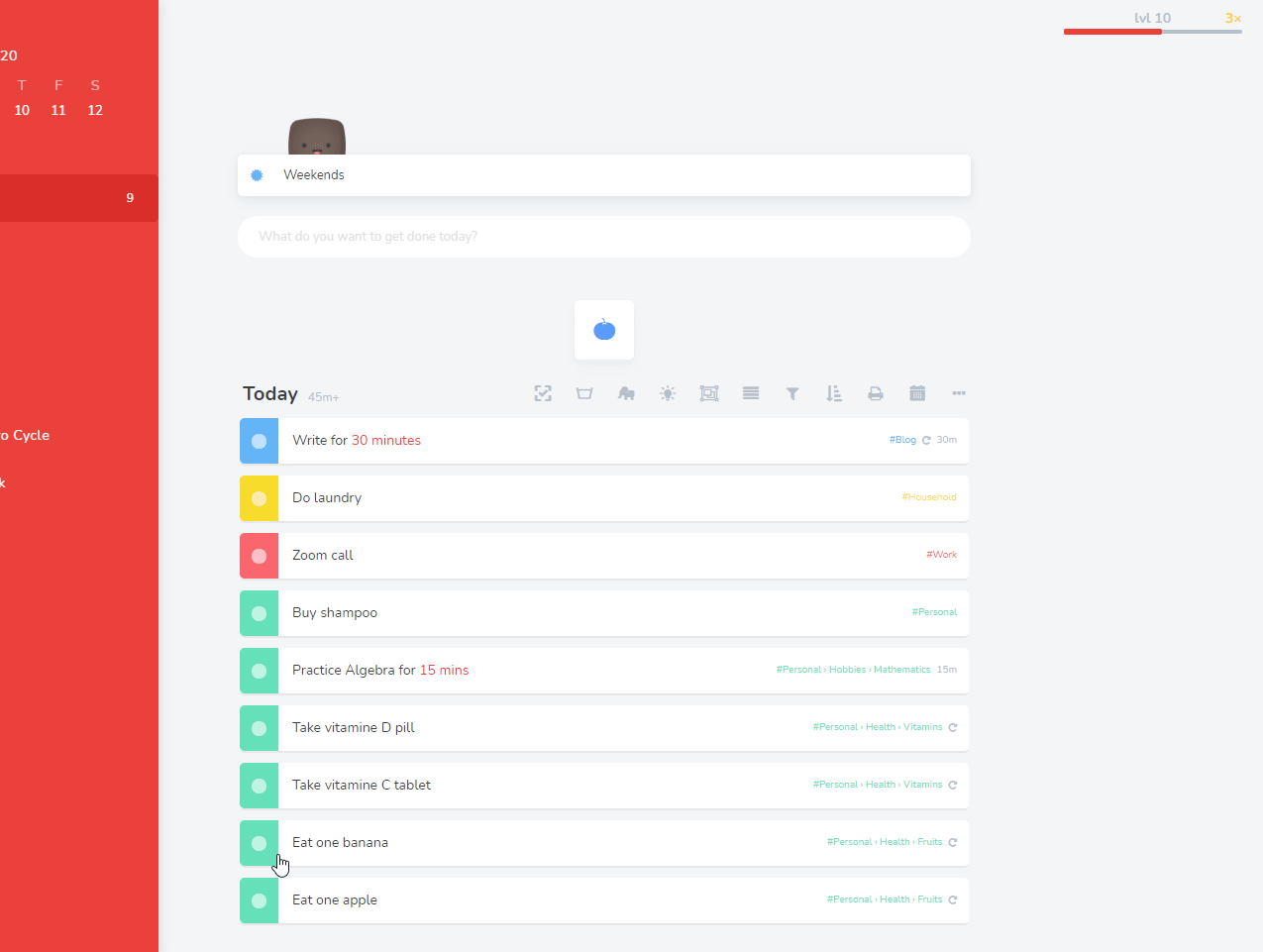
Task: Open the filter funnel icon
Action: [x=792, y=393]
